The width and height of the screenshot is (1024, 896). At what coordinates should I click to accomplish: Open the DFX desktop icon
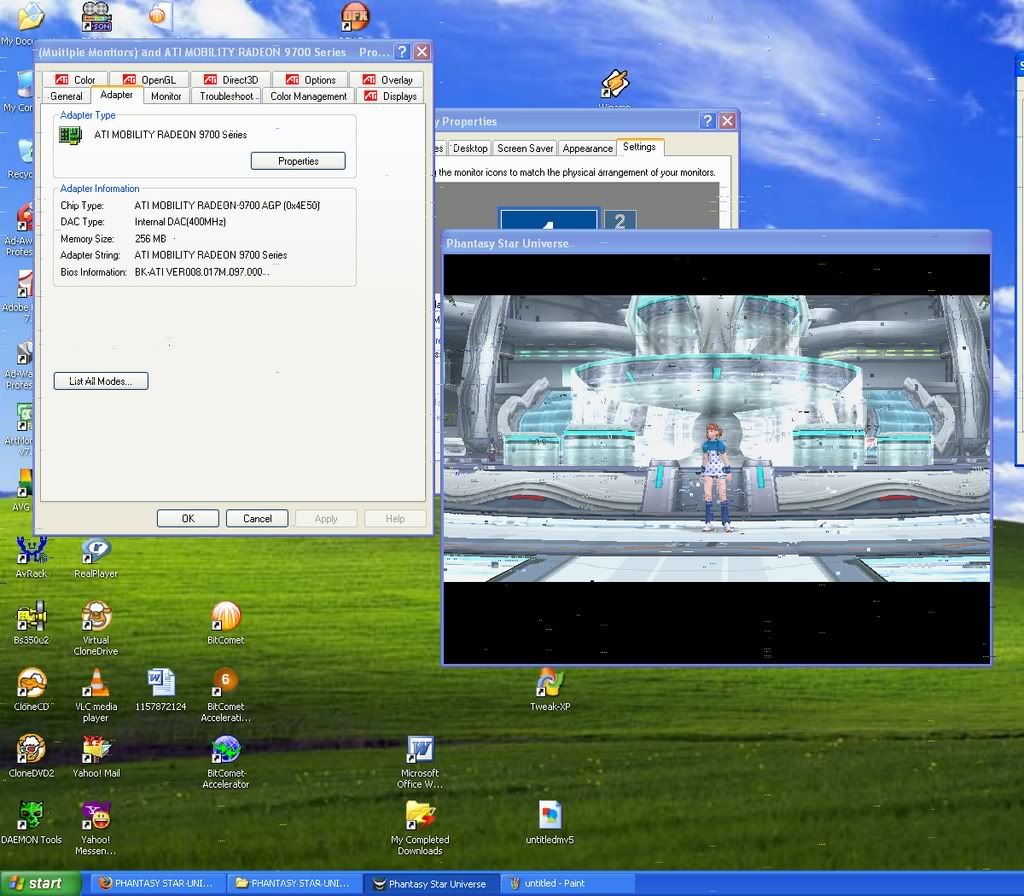[x=355, y=18]
